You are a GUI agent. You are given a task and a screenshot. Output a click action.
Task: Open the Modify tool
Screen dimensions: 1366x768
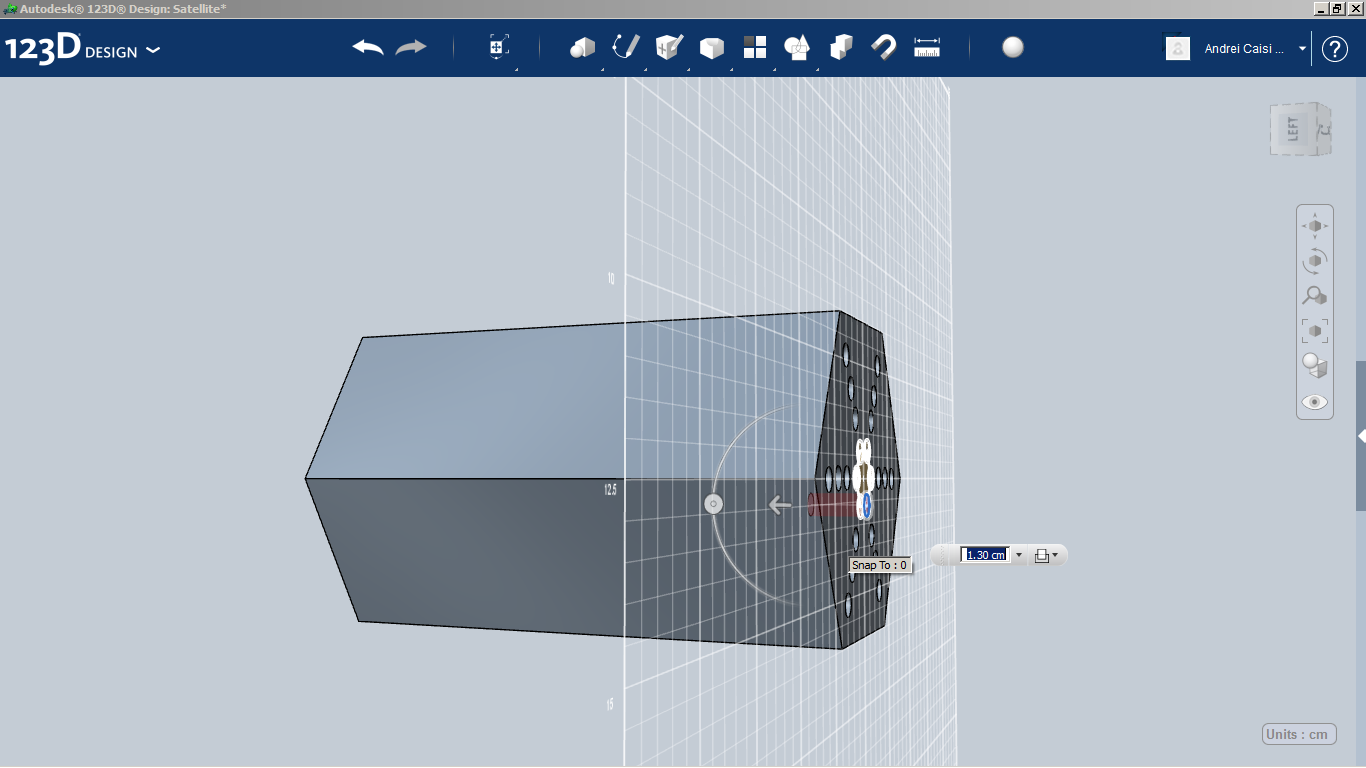[711, 48]
